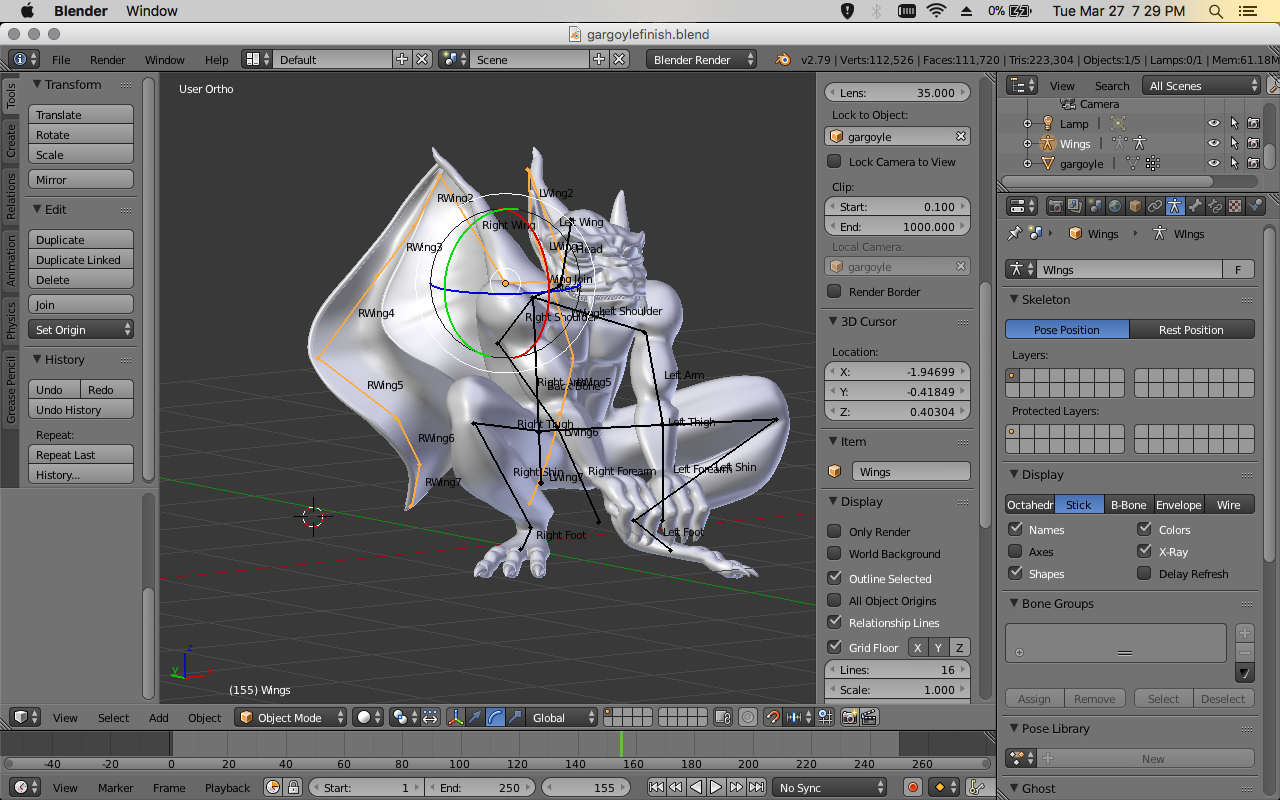The image size is (1280, 800).
Task: Open the All Scenes outliner filter dropdown
Action: click(x=1201, y=85)
